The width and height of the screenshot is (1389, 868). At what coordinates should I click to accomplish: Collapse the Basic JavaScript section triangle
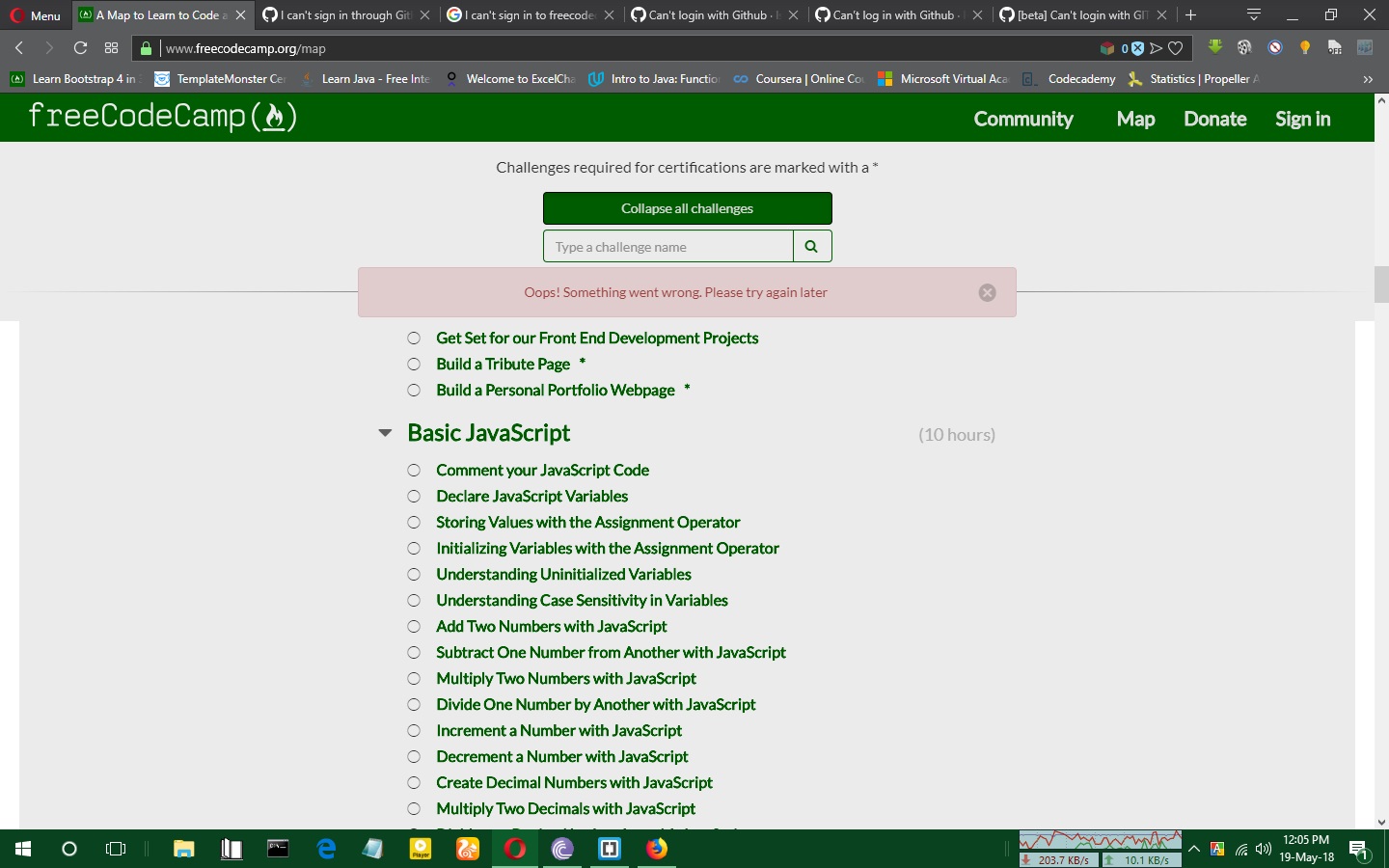point(385,433)
